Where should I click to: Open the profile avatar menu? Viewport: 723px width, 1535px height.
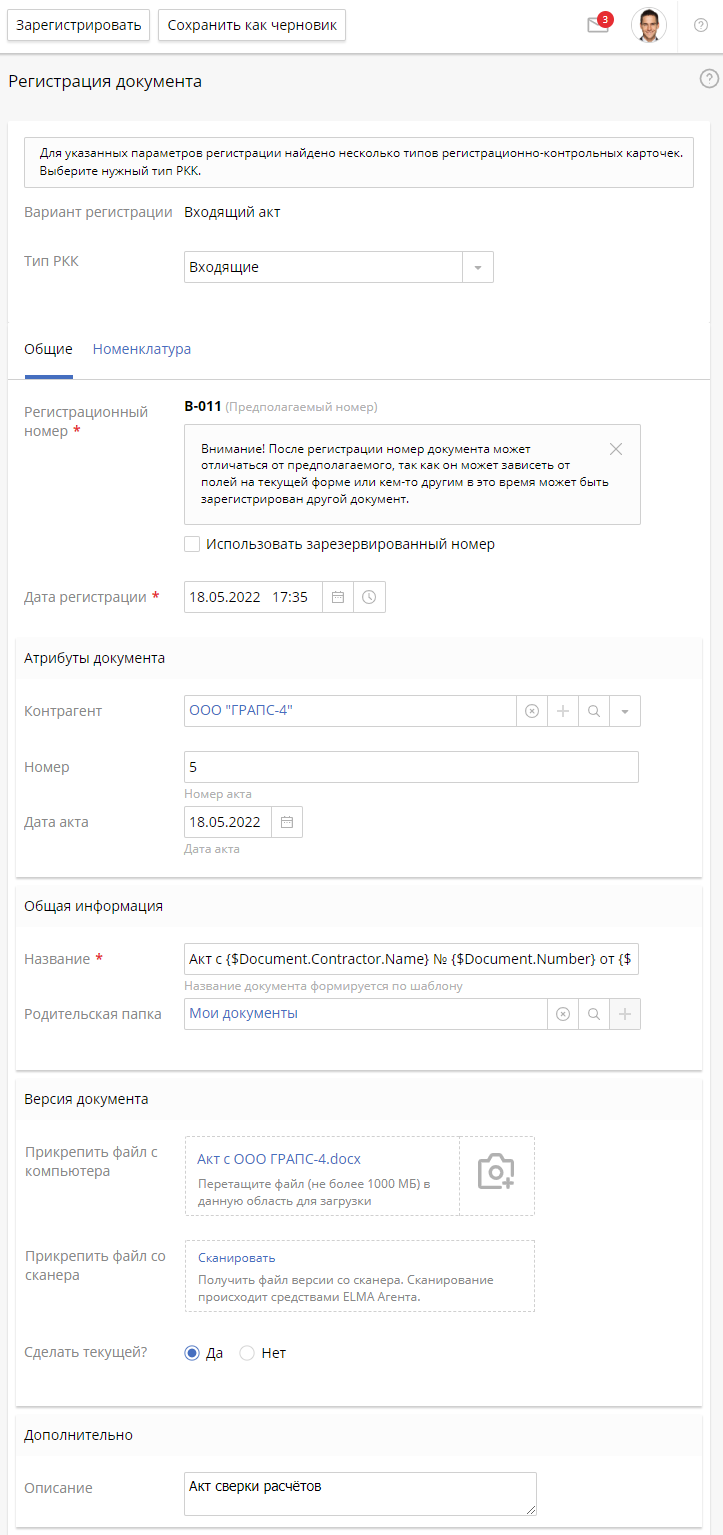tap(650, 25)
